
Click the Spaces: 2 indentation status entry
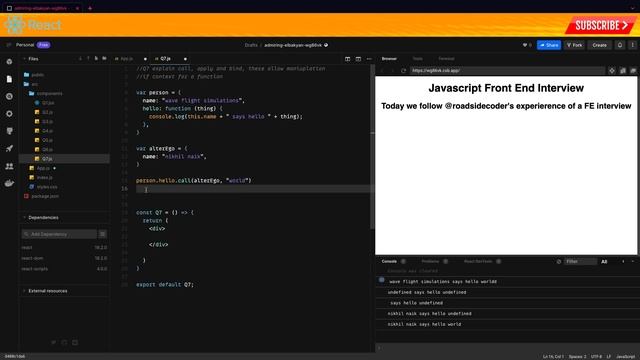coord(578,357)
